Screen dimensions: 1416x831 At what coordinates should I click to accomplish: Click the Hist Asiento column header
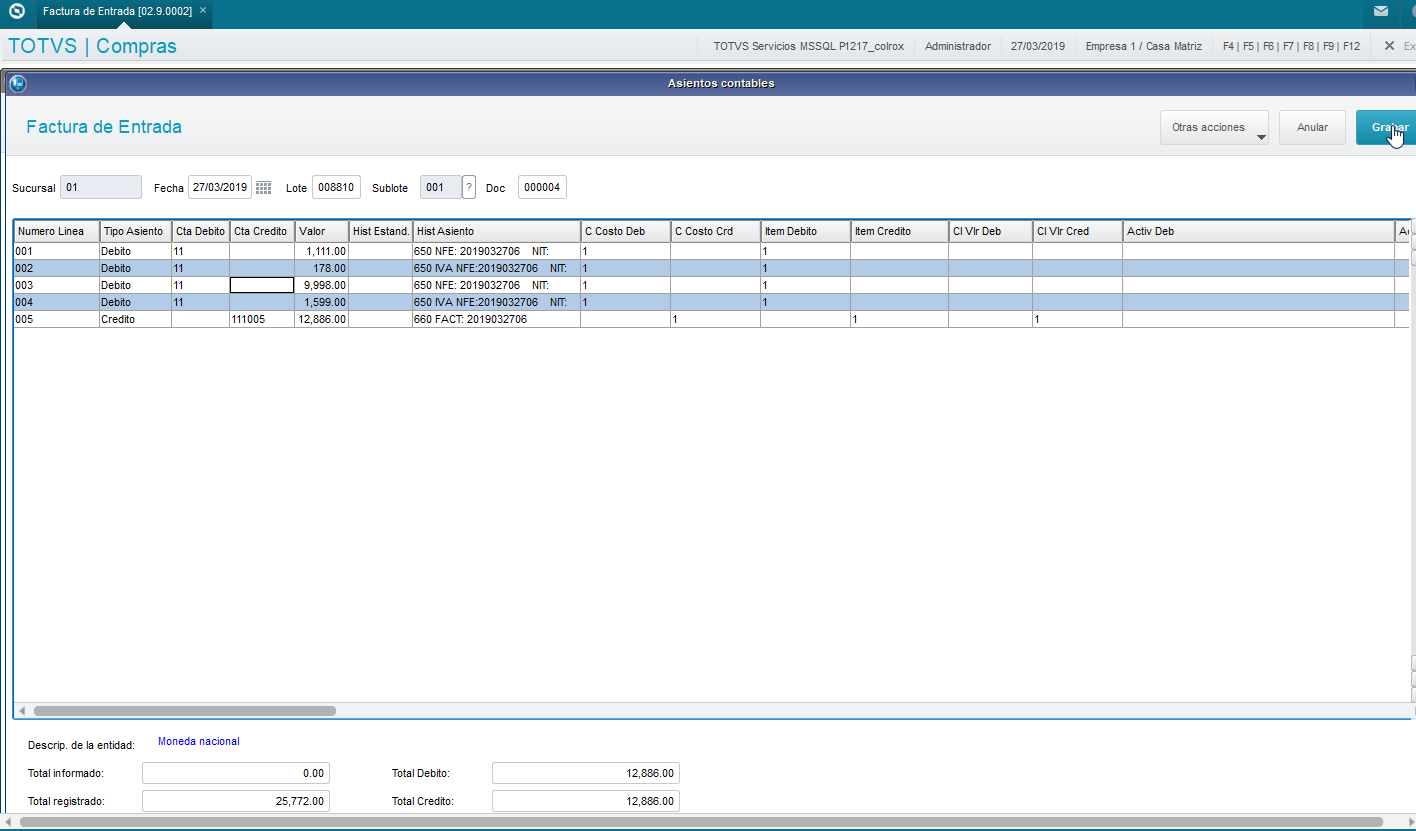pos(497,231)
